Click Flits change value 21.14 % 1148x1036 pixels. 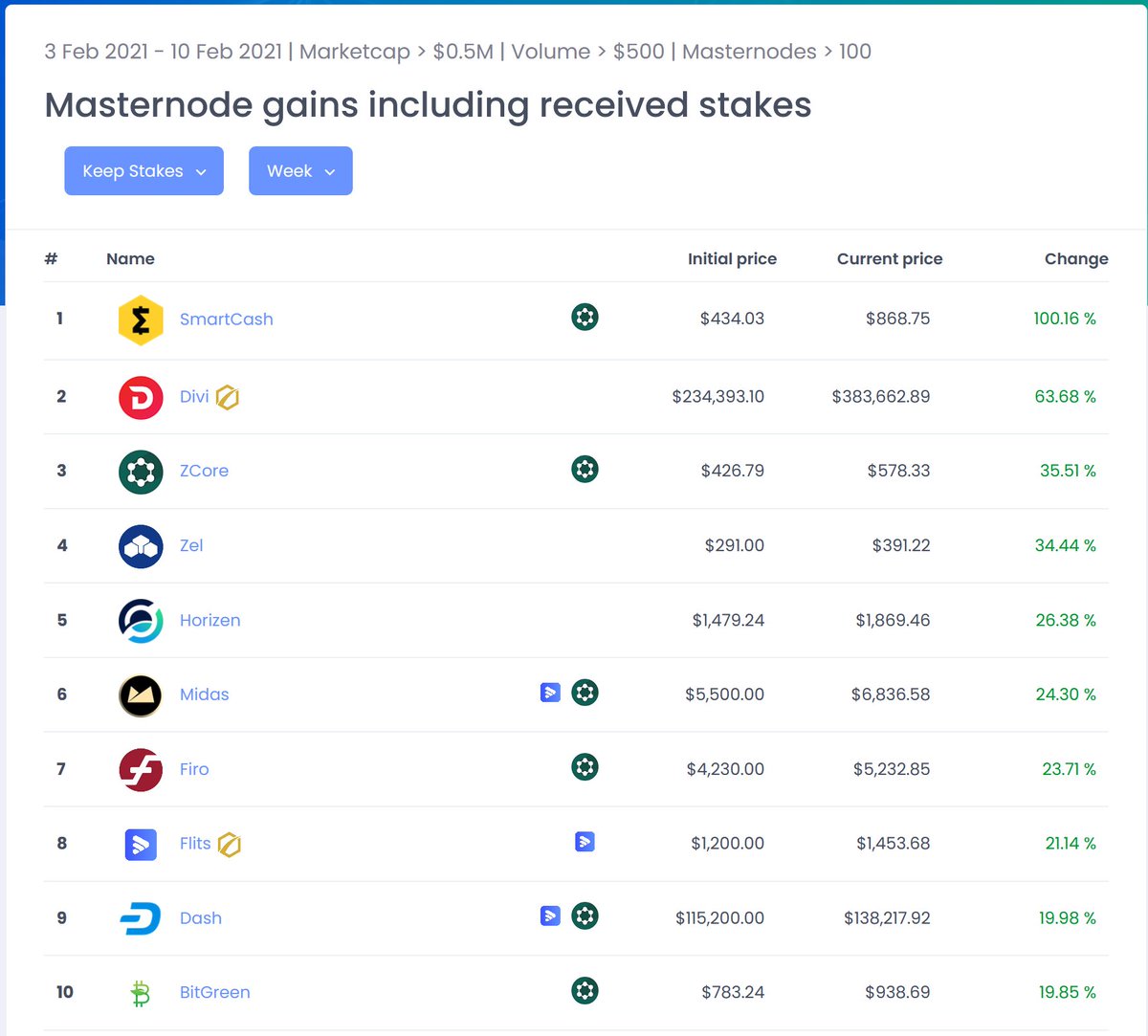click(x=1071, y=844)
